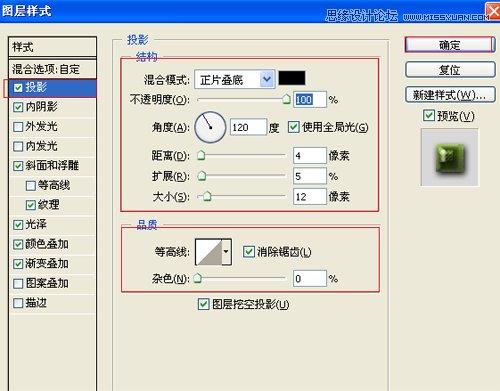Click the opacity value field

310,99
